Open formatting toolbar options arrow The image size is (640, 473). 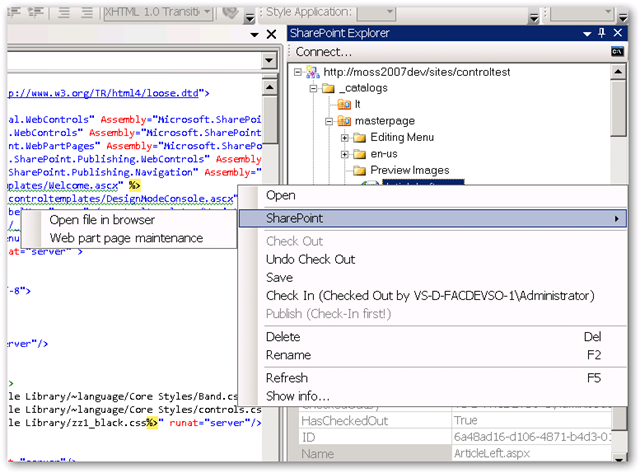tap(249, 18)
